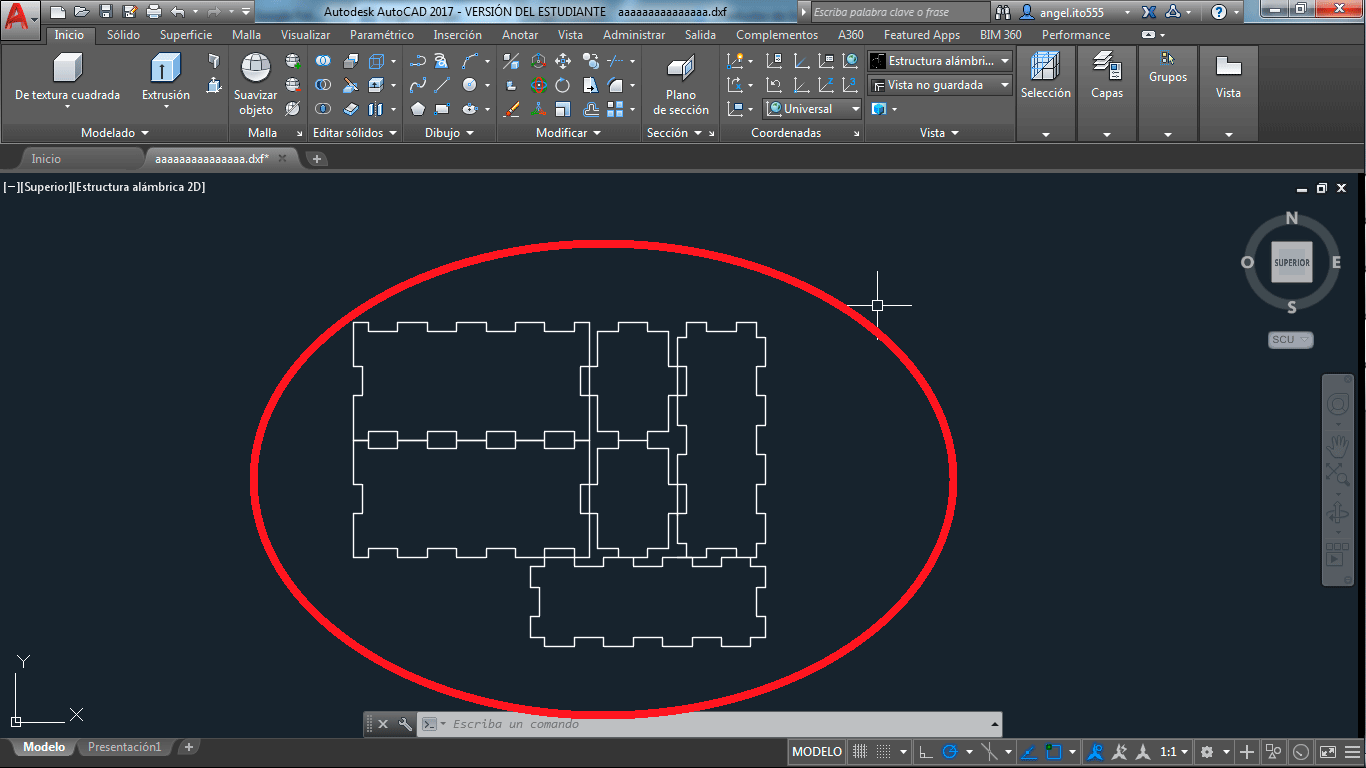Click the add layout plus button
This screenshot has height=768, width=1366.
pyautogui.click(x=188, y=747)
